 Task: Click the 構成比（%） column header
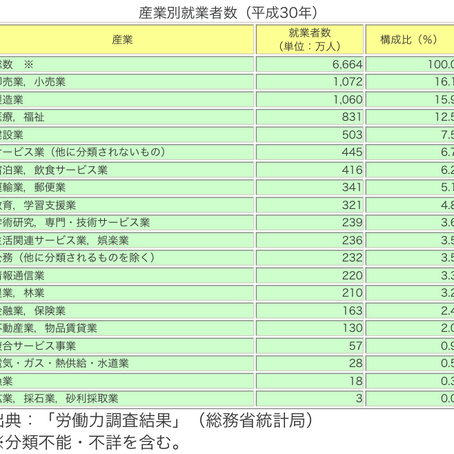coord(410,40)
